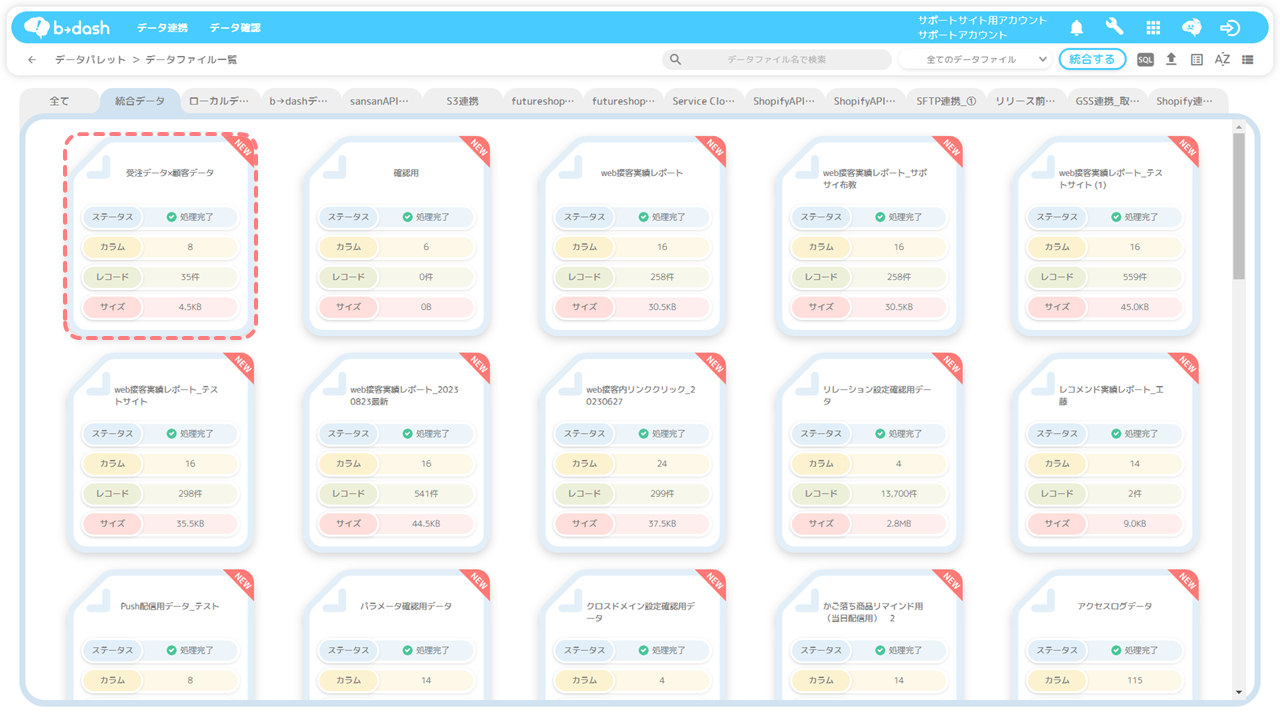
Task: Click the 0B size value
Action: (426, 307)
